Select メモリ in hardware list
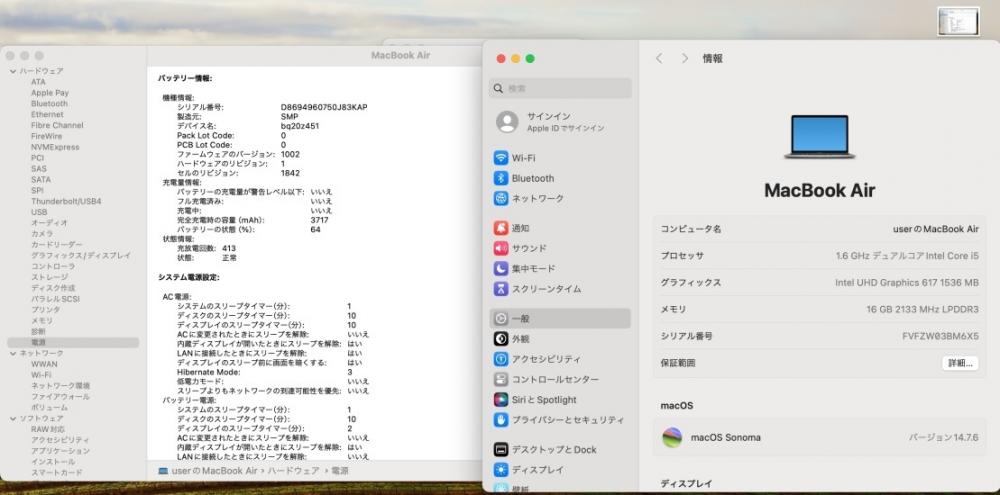The image size is (1000, 495). click(x=42, y=320)
